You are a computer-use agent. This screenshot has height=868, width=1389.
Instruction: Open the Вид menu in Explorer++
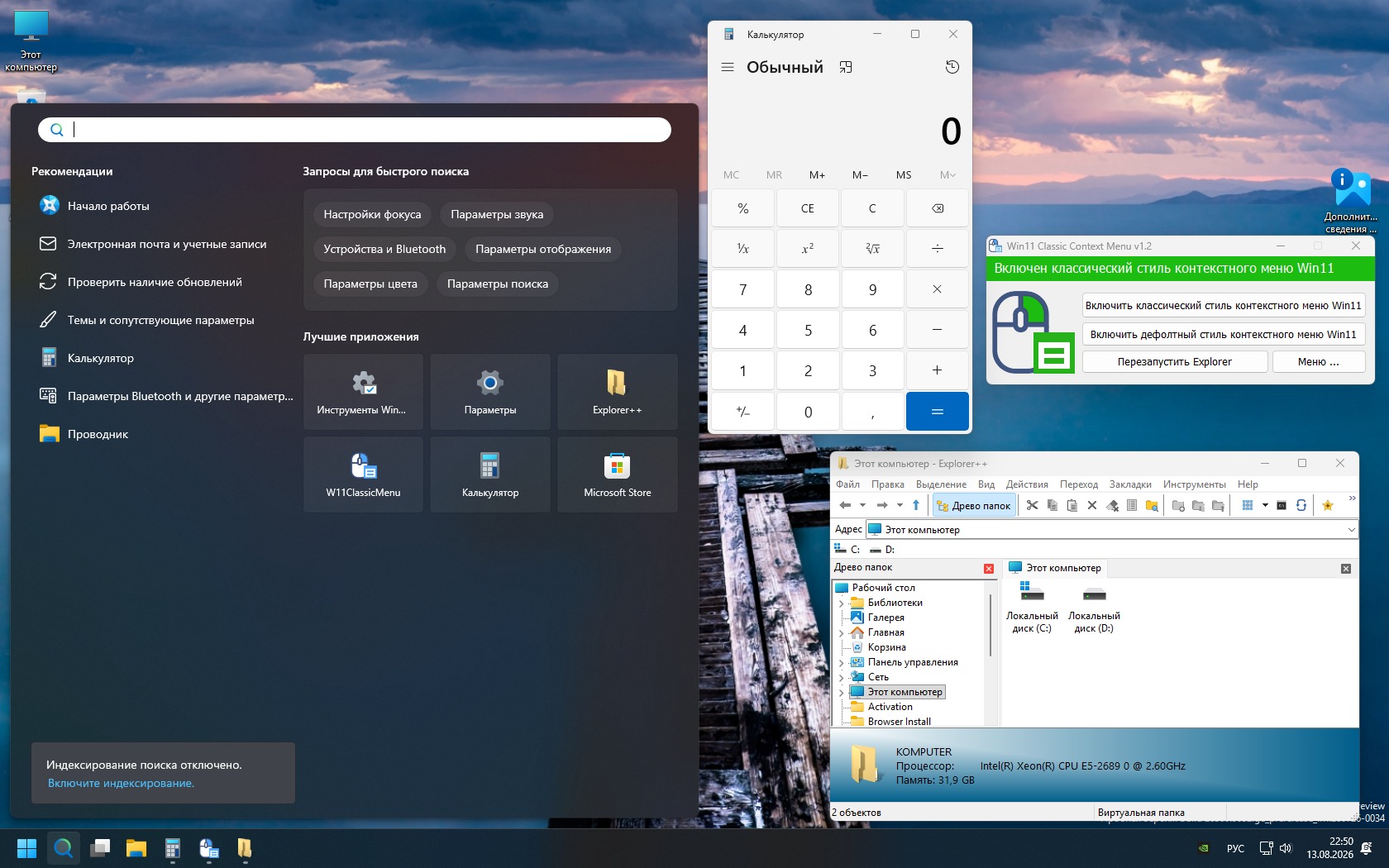(x=986, y=484)
